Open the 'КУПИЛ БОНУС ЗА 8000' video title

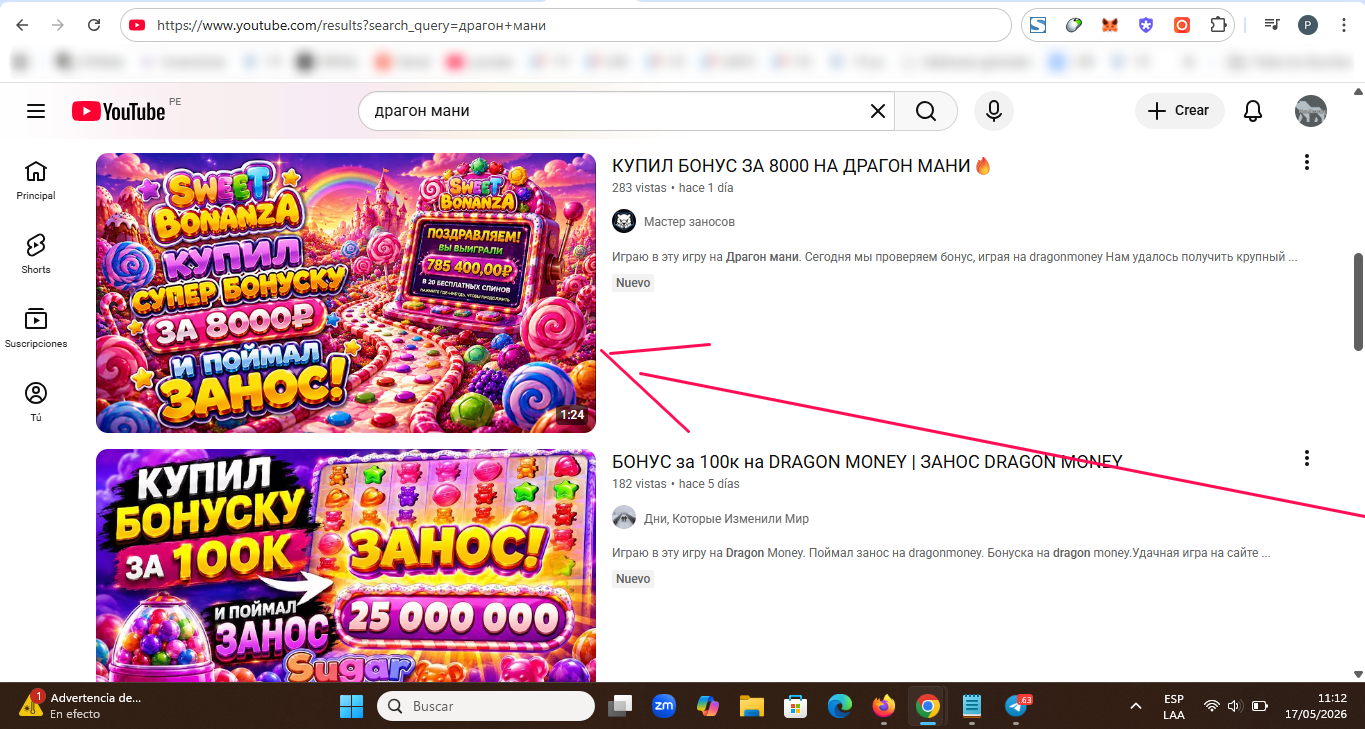[x=802, y=166]
